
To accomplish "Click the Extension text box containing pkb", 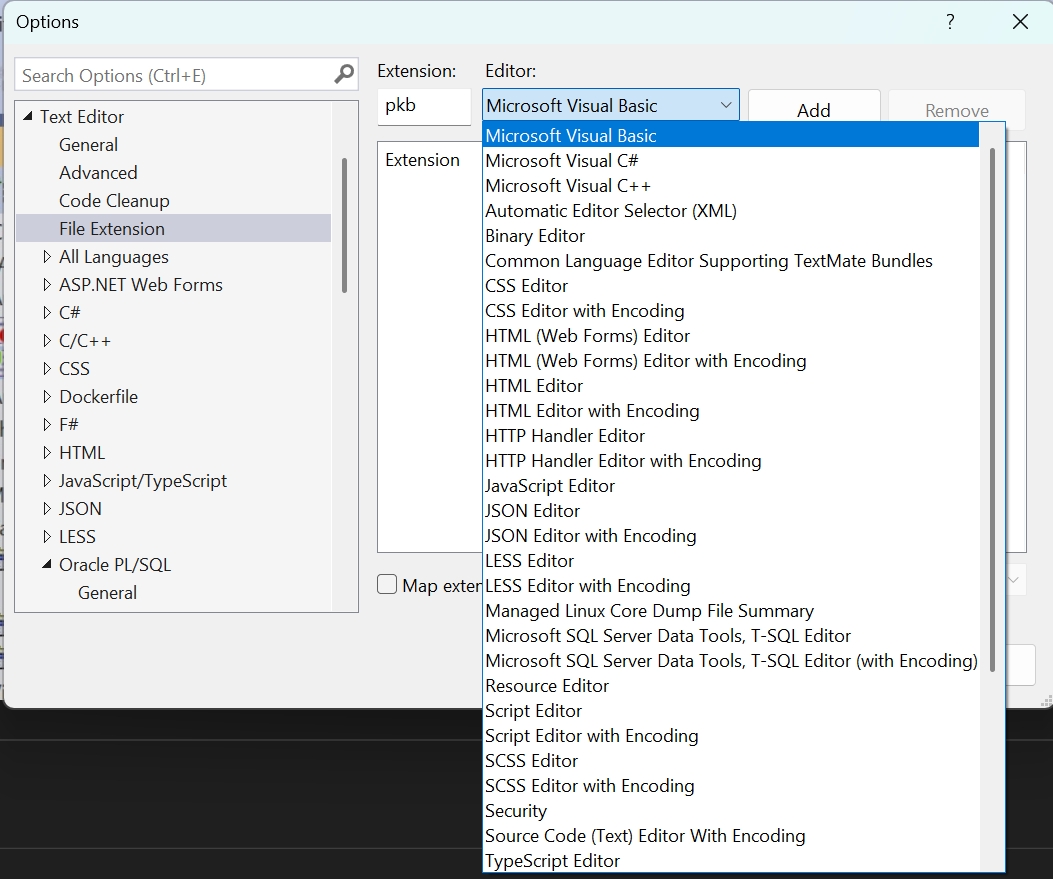I will [x=424, y=106].
